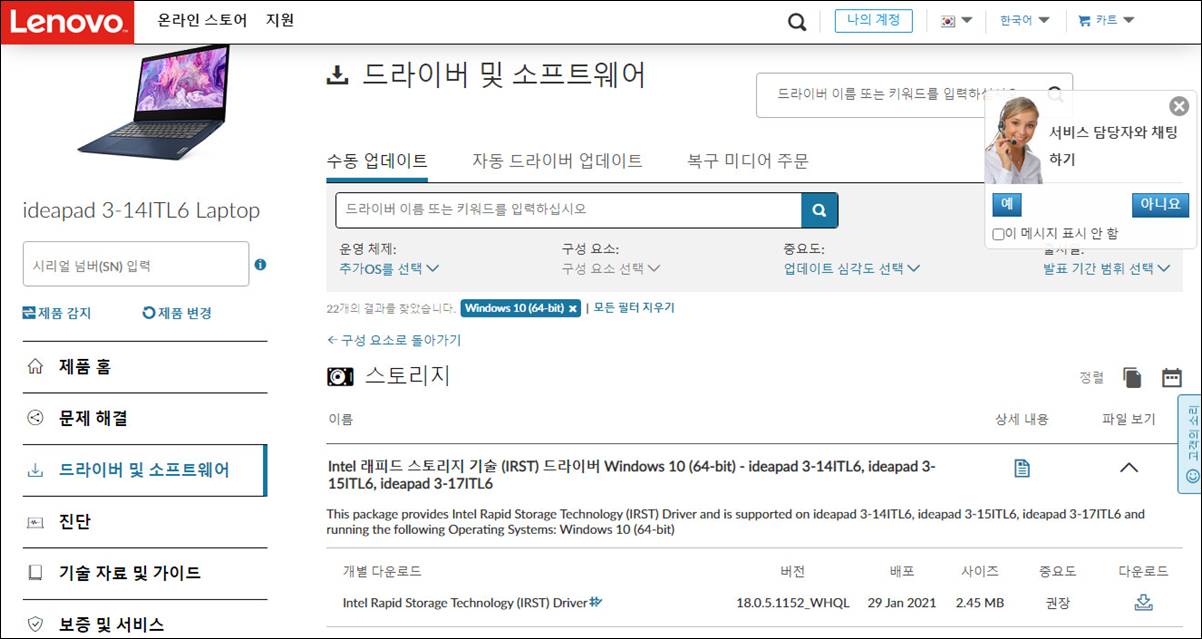Click the Lenovo logo
Viewport: 1202px width, 639px height.
67,23
